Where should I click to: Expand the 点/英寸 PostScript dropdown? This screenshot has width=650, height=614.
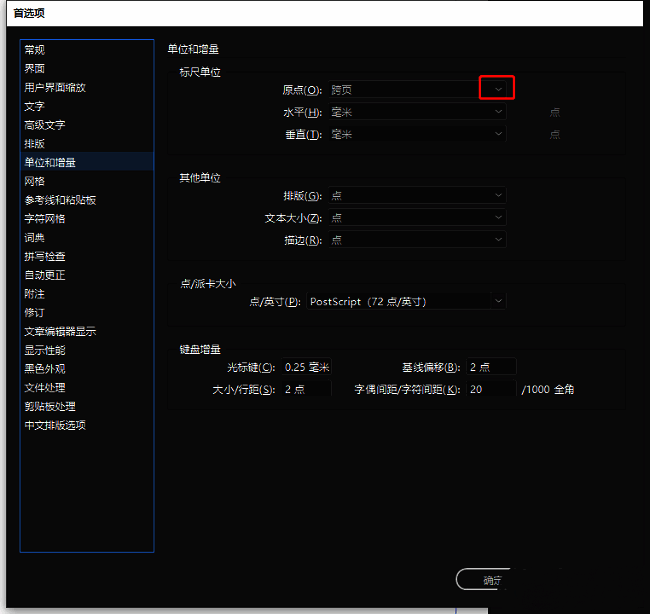coord(405,301)
